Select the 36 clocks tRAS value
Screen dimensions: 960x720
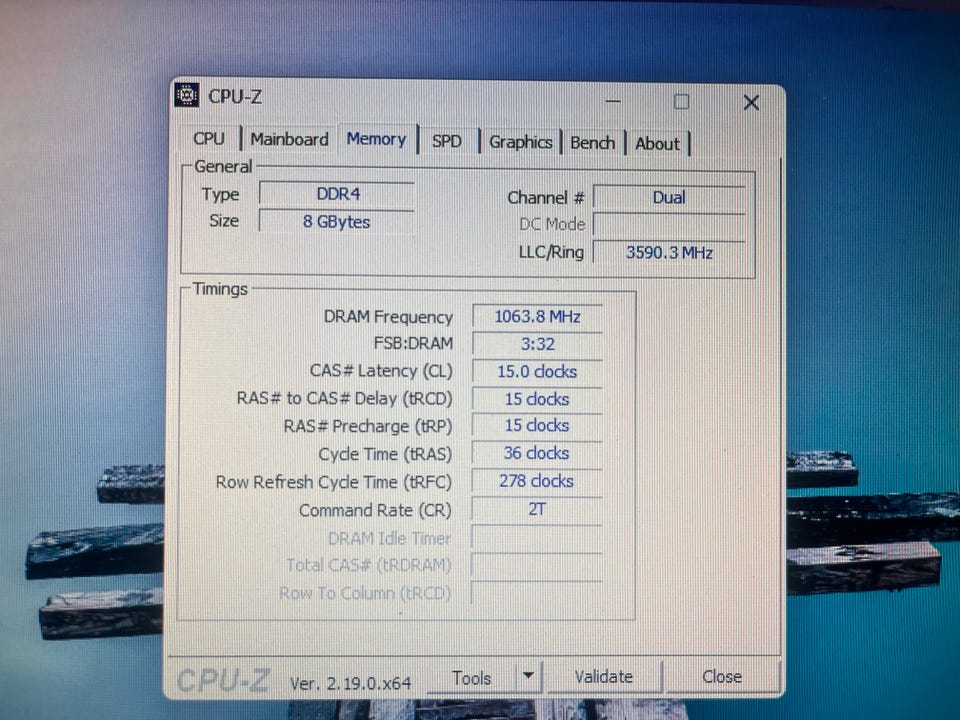click(537, 453)
